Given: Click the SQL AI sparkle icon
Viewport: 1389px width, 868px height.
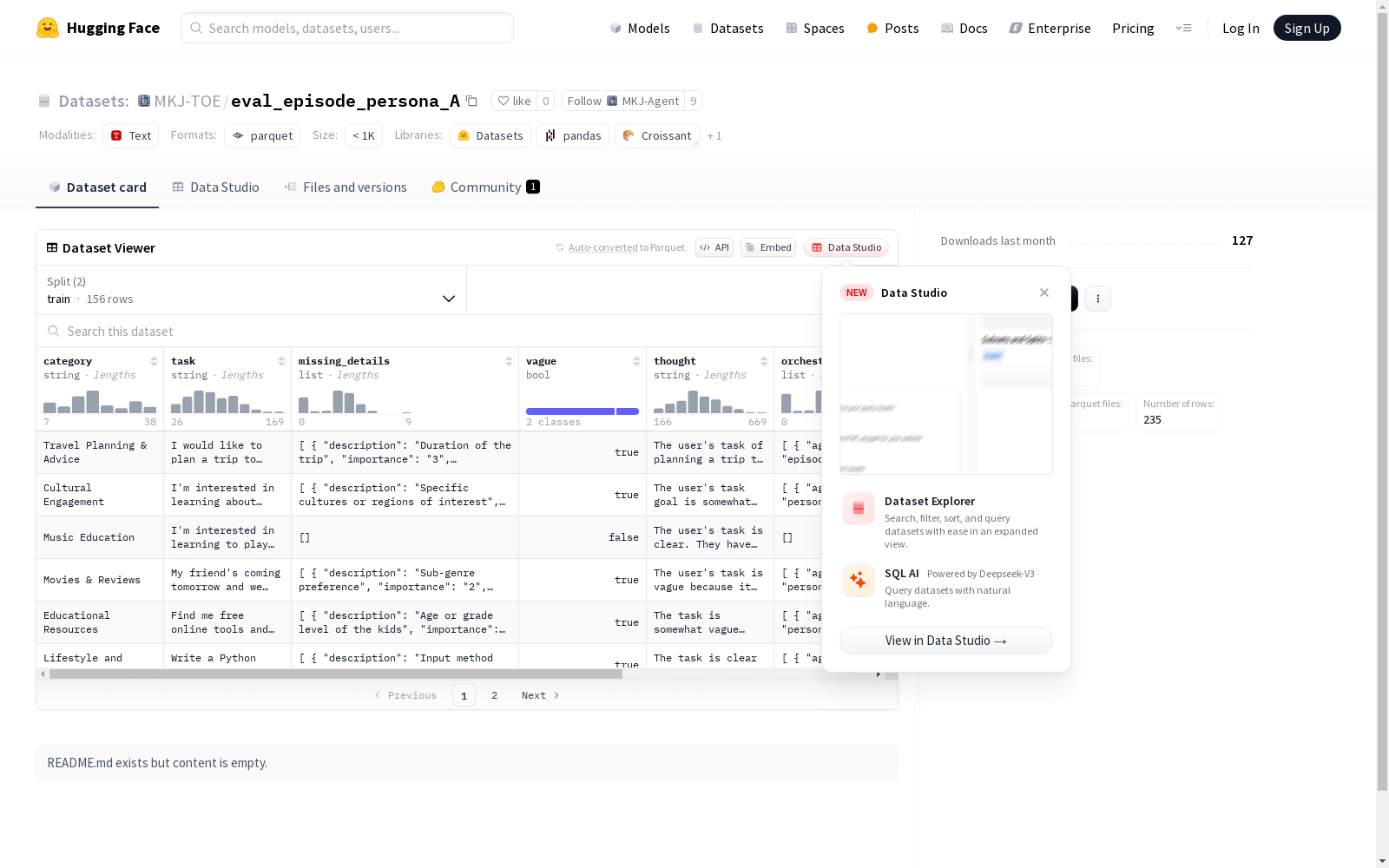Looking at the screenshot, I should (859, 581).
